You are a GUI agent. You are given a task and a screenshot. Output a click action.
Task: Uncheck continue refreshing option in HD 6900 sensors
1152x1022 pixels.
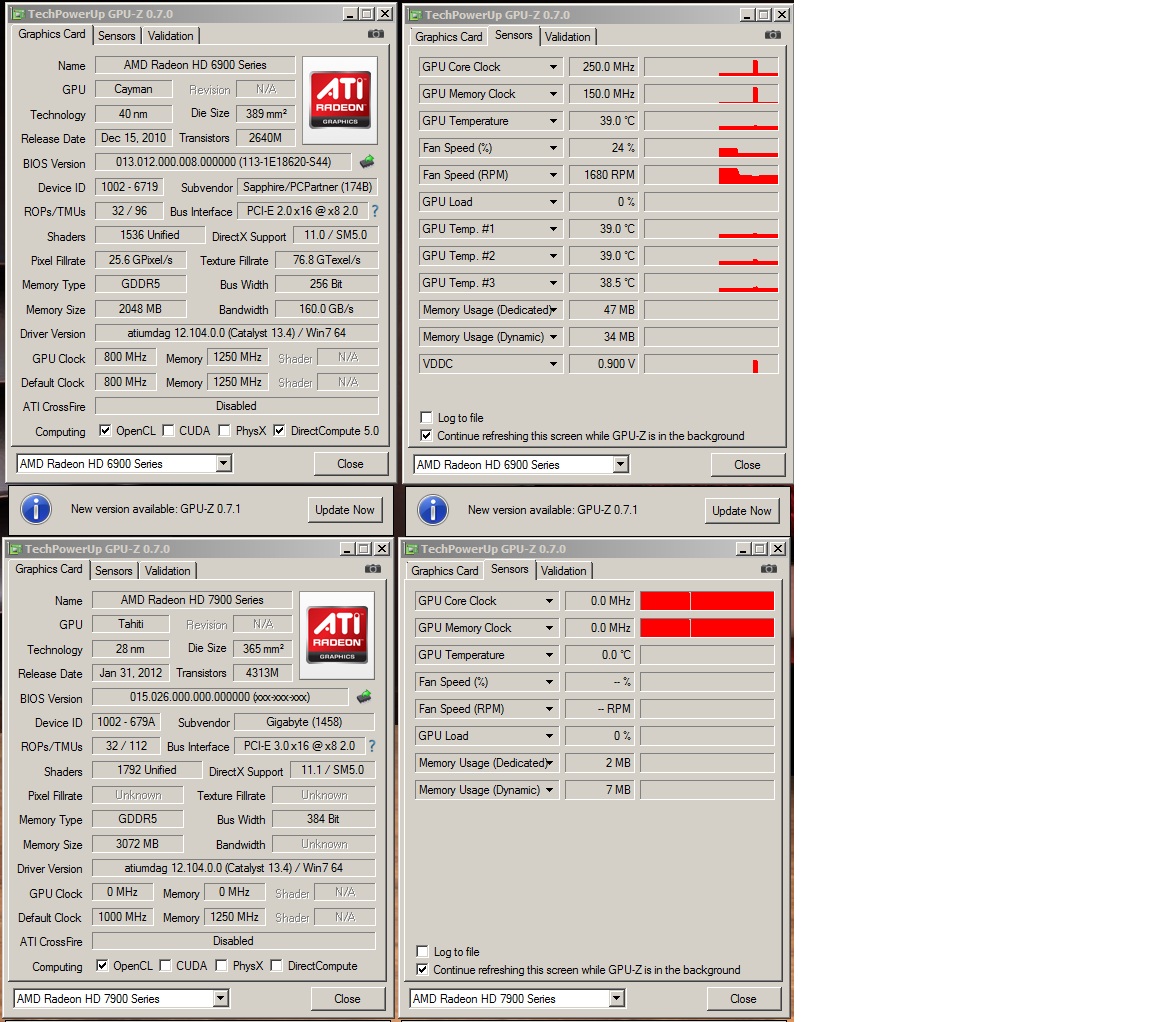pos(426,436)
